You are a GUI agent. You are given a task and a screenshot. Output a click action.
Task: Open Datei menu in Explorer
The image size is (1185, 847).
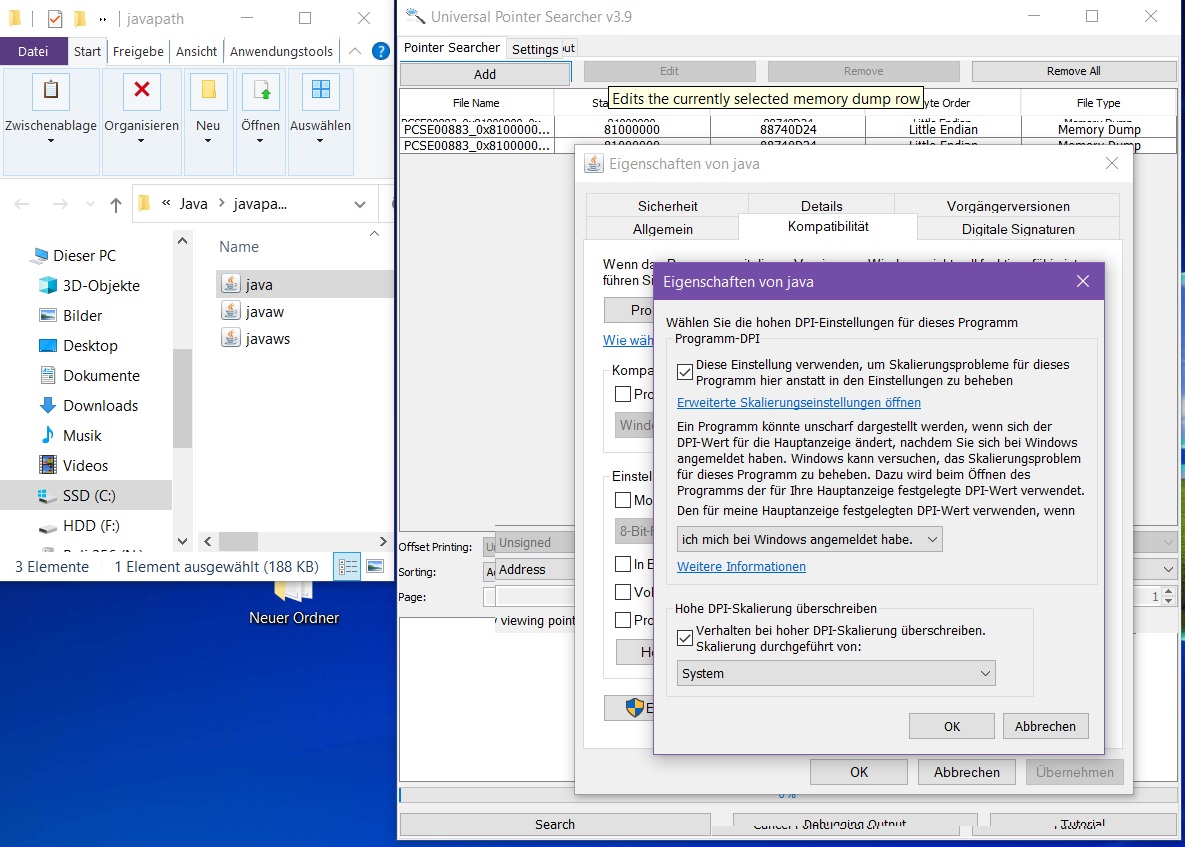[32, 51]
